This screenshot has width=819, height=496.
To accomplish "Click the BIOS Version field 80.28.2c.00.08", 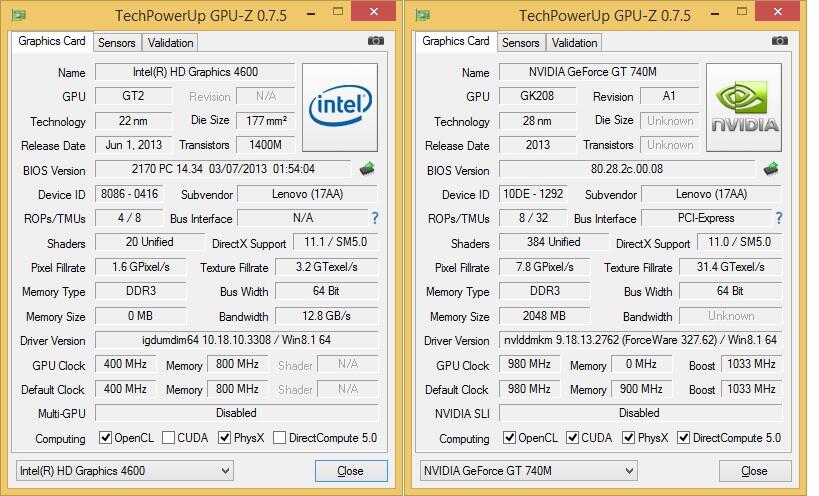I will [x=627, y=169].
